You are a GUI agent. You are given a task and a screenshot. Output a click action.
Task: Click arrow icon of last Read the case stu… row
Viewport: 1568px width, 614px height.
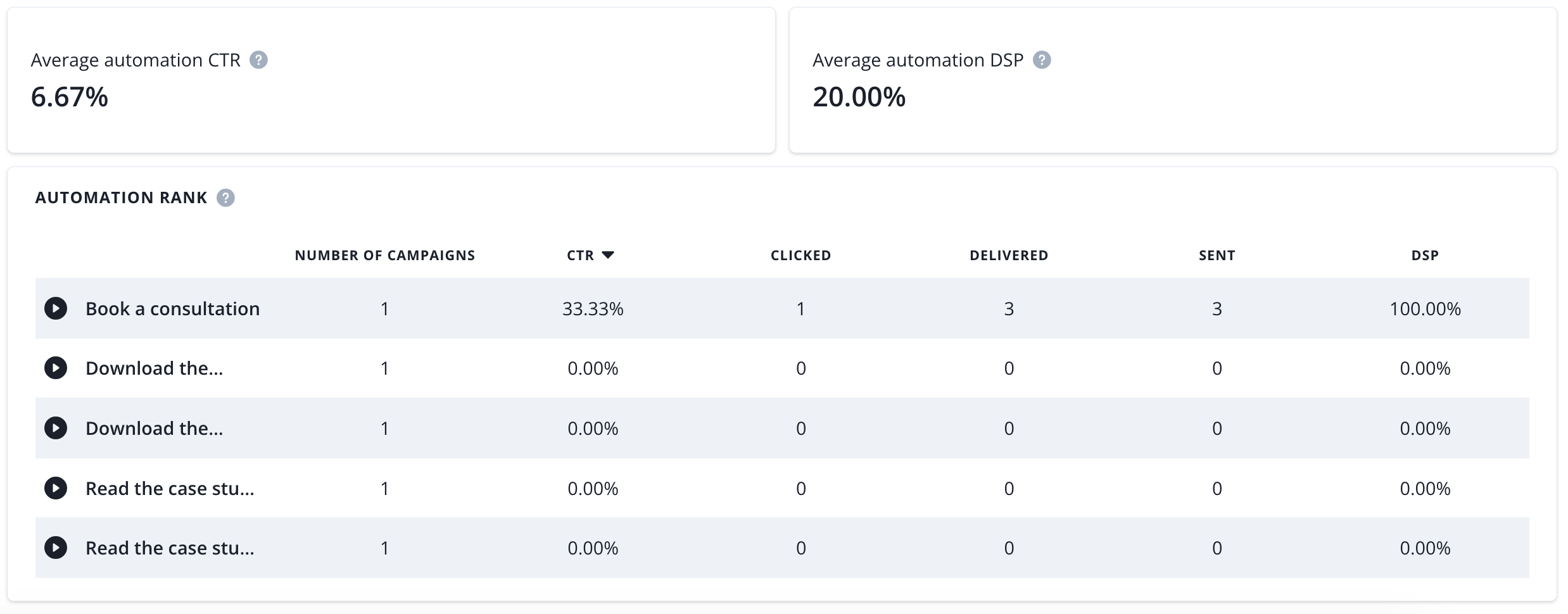click(x=56, y=548)
